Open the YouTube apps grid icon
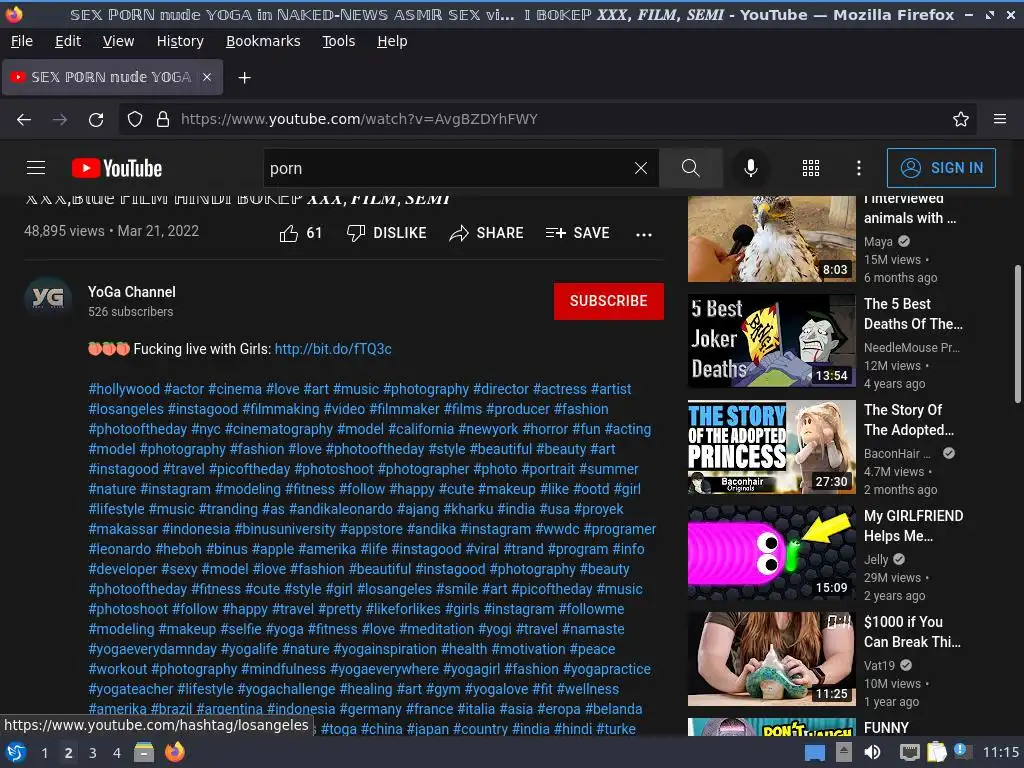This screenshot has width=1024, height=768. [x=810, y=168]
